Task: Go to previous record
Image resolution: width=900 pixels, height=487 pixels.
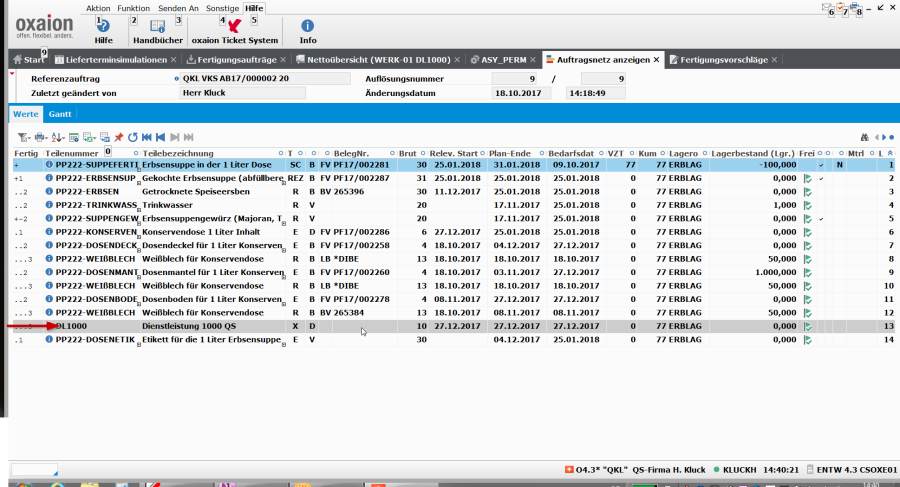Action: click(x=161, y=137)
